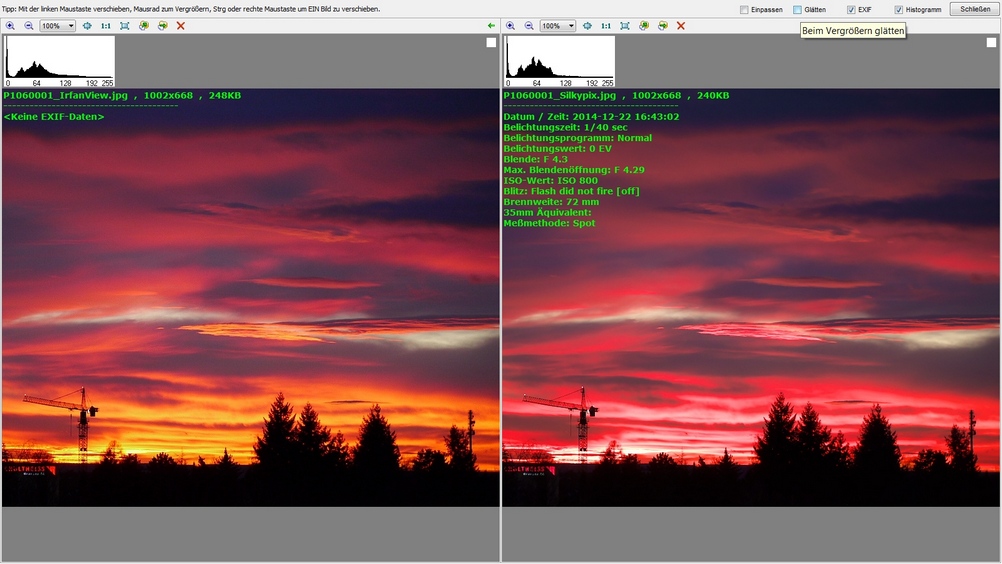
Task: Toggle the Glätten checkbox
Action: tap(797, 10)
